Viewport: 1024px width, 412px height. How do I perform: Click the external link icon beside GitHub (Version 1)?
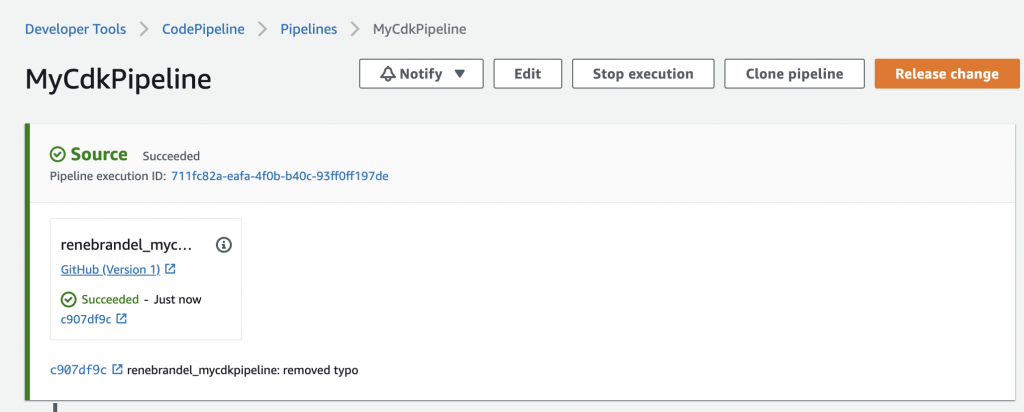(x=170, y=269)
